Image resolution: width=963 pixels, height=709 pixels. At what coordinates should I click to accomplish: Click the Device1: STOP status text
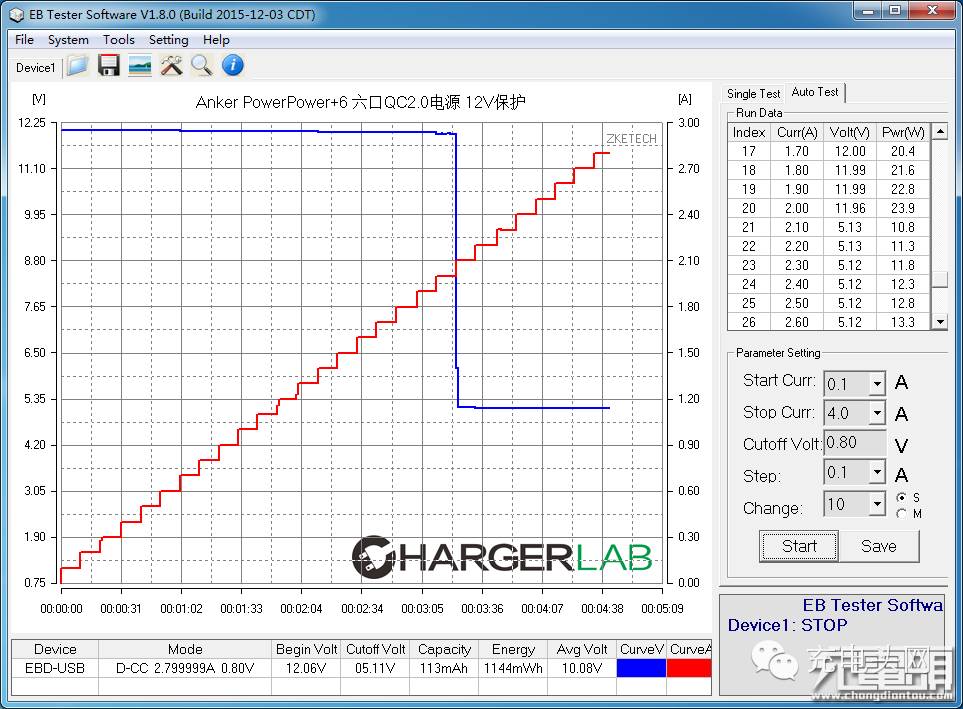pos(787,625)
